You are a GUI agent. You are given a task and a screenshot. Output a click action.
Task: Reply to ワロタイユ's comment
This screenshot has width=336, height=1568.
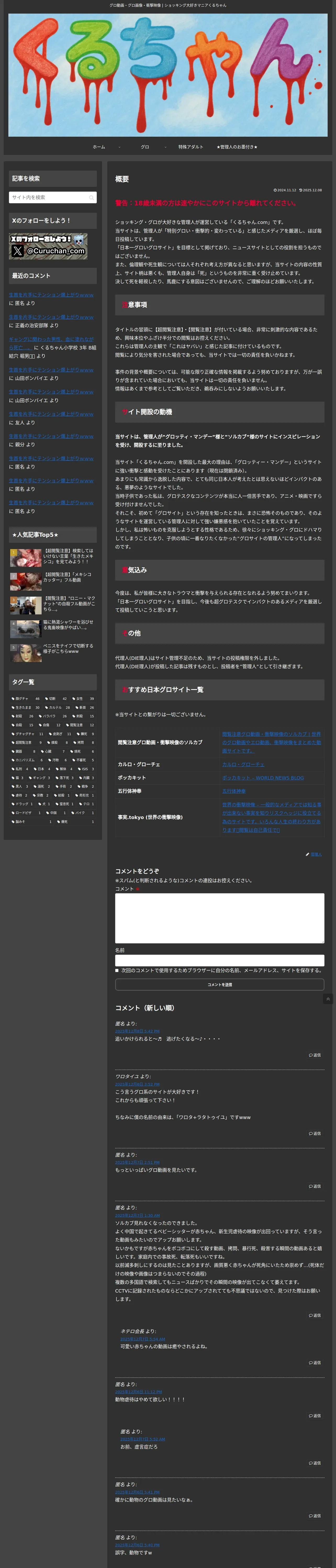[315, 1133]
